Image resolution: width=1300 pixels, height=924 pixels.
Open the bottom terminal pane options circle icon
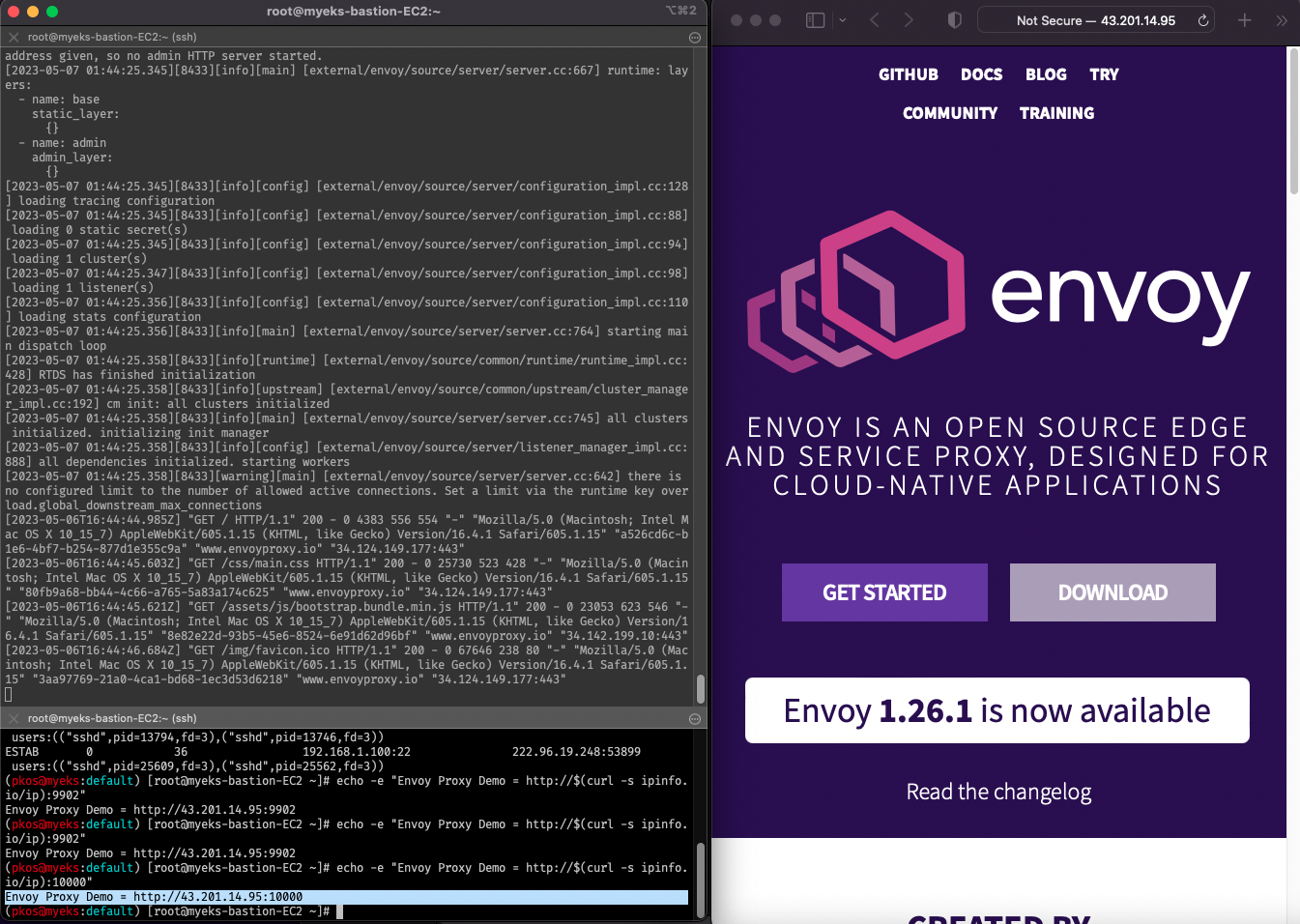[694, 718]
